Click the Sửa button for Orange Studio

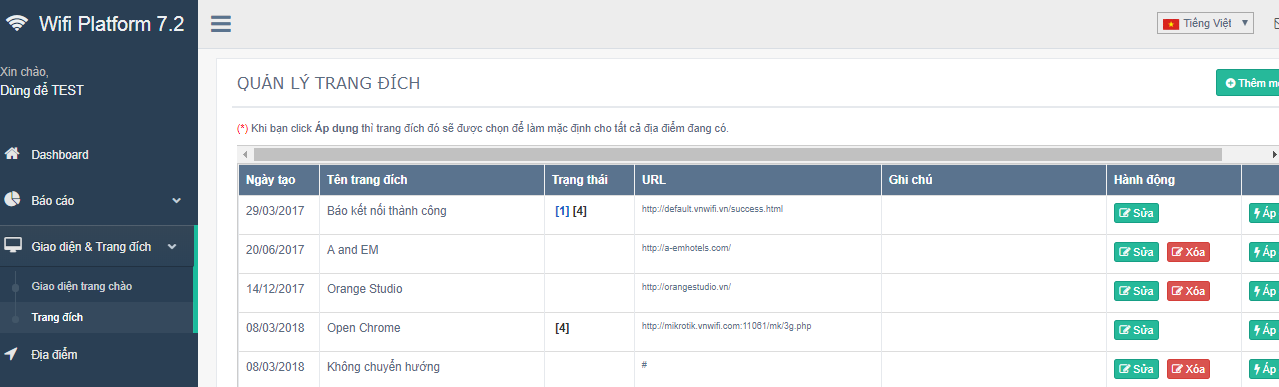1136,291
